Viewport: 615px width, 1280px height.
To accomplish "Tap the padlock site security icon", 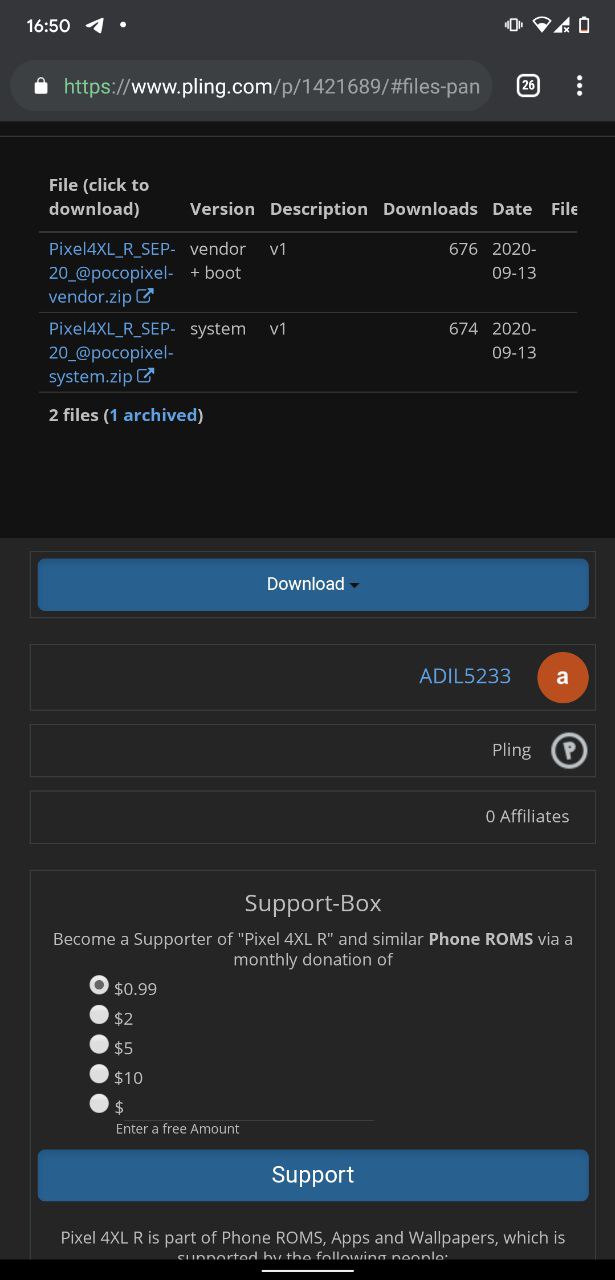I will (x=40, y=86).
